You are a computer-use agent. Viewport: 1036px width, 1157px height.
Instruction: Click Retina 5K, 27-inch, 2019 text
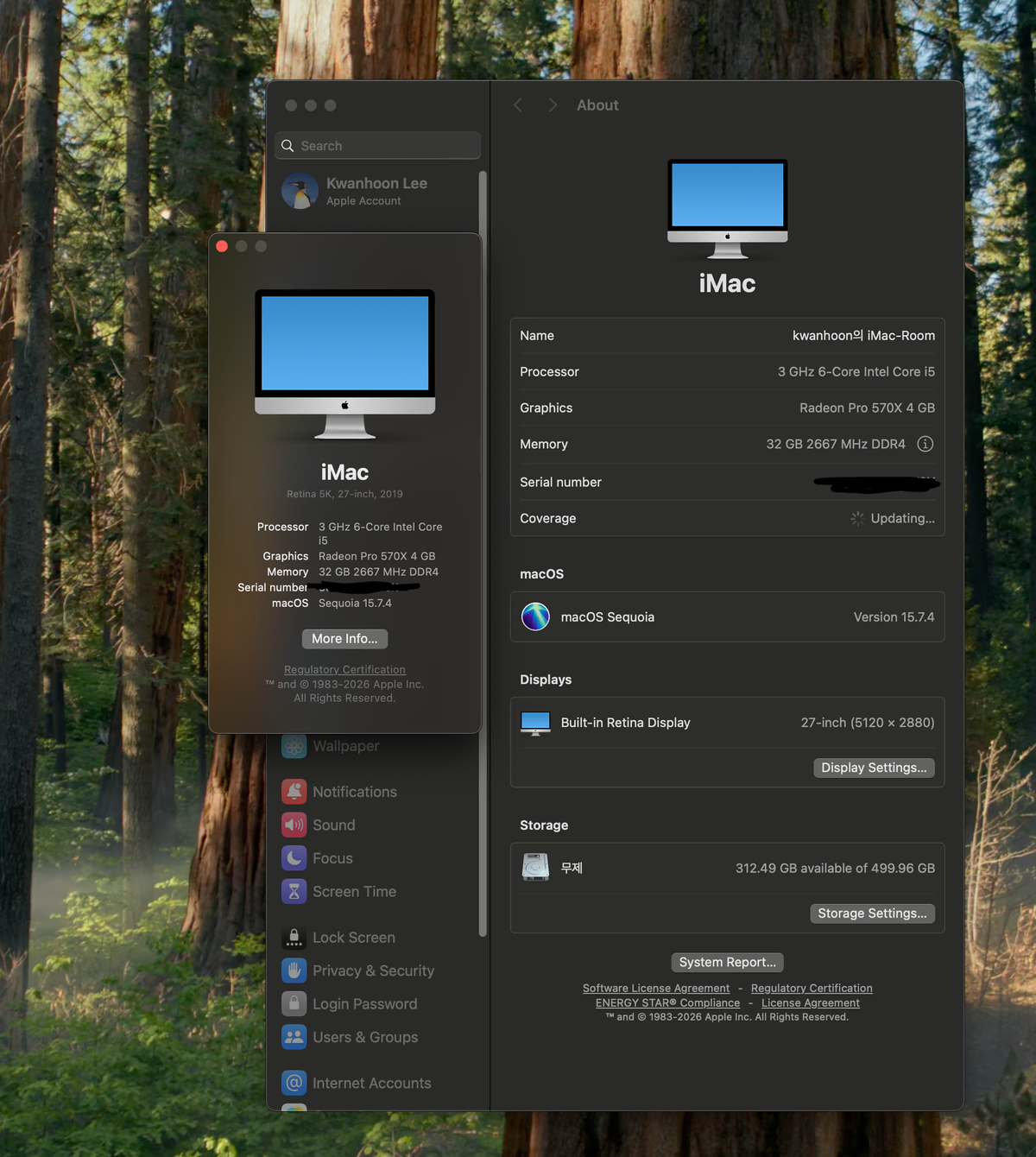(344, 494)
